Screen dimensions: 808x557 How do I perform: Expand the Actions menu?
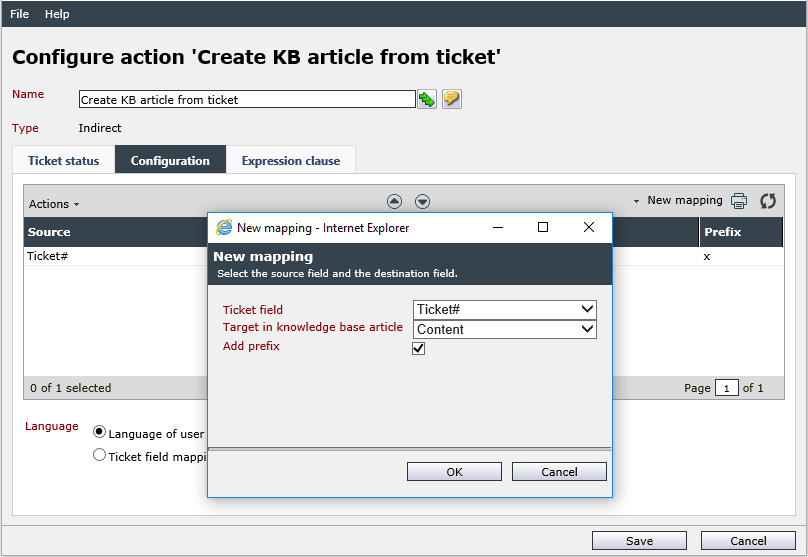(x=54, y=204)
